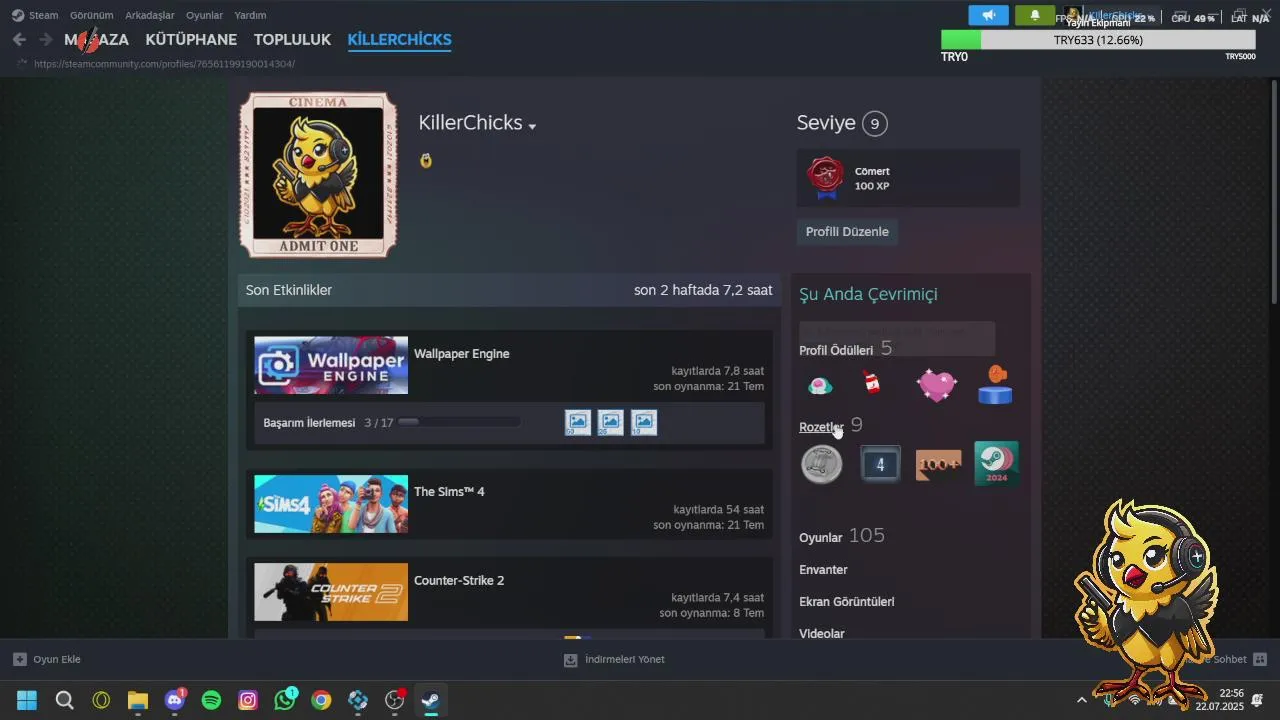This screenshot has height=720, width=1280.
Task: Open the number 4 years badge
Action: pyautogui.click(x=880, y=465)
